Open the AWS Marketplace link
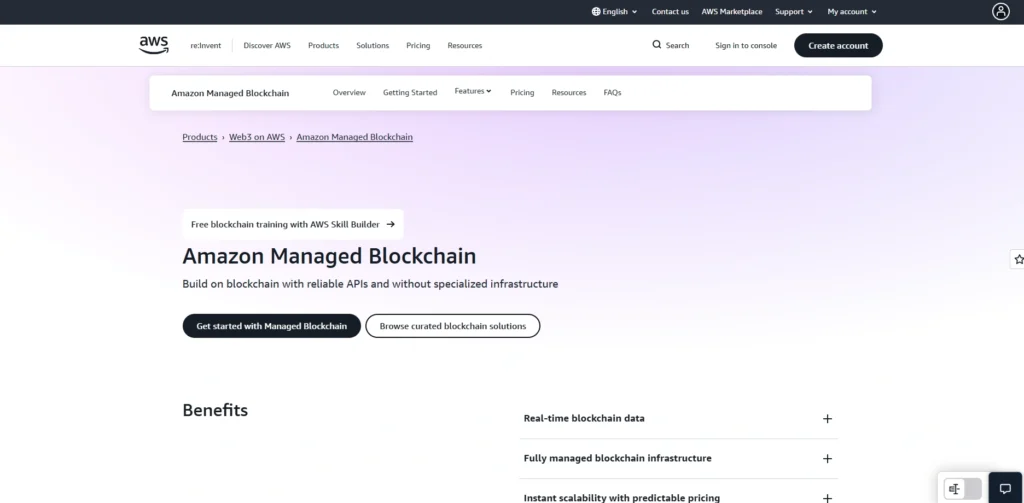The width and height of the screenshot is (1024, 503). (x=731, y=12)
